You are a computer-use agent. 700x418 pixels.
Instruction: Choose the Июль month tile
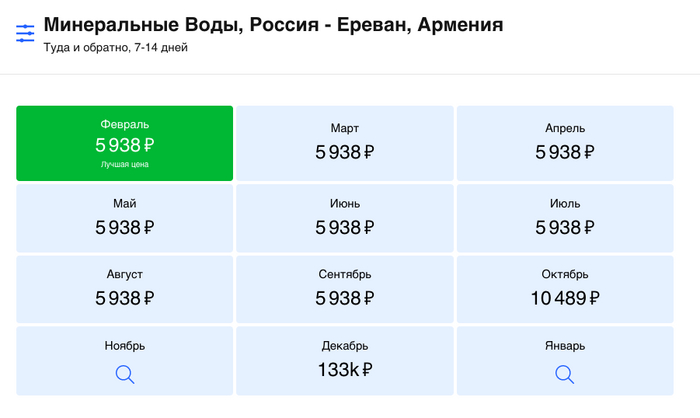click(565, 217)
